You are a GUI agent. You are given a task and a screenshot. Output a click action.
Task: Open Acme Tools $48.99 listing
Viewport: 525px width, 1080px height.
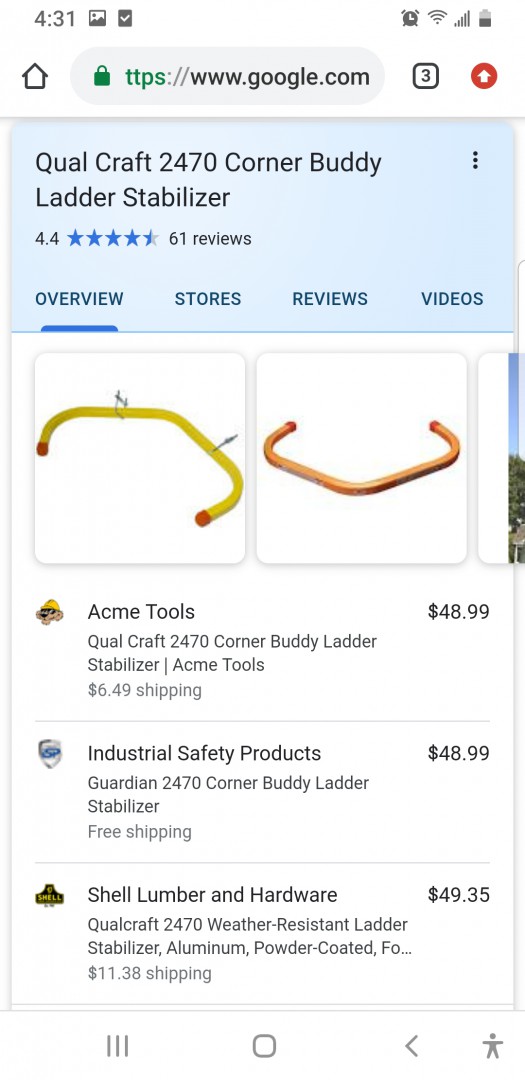pos(262,650)
